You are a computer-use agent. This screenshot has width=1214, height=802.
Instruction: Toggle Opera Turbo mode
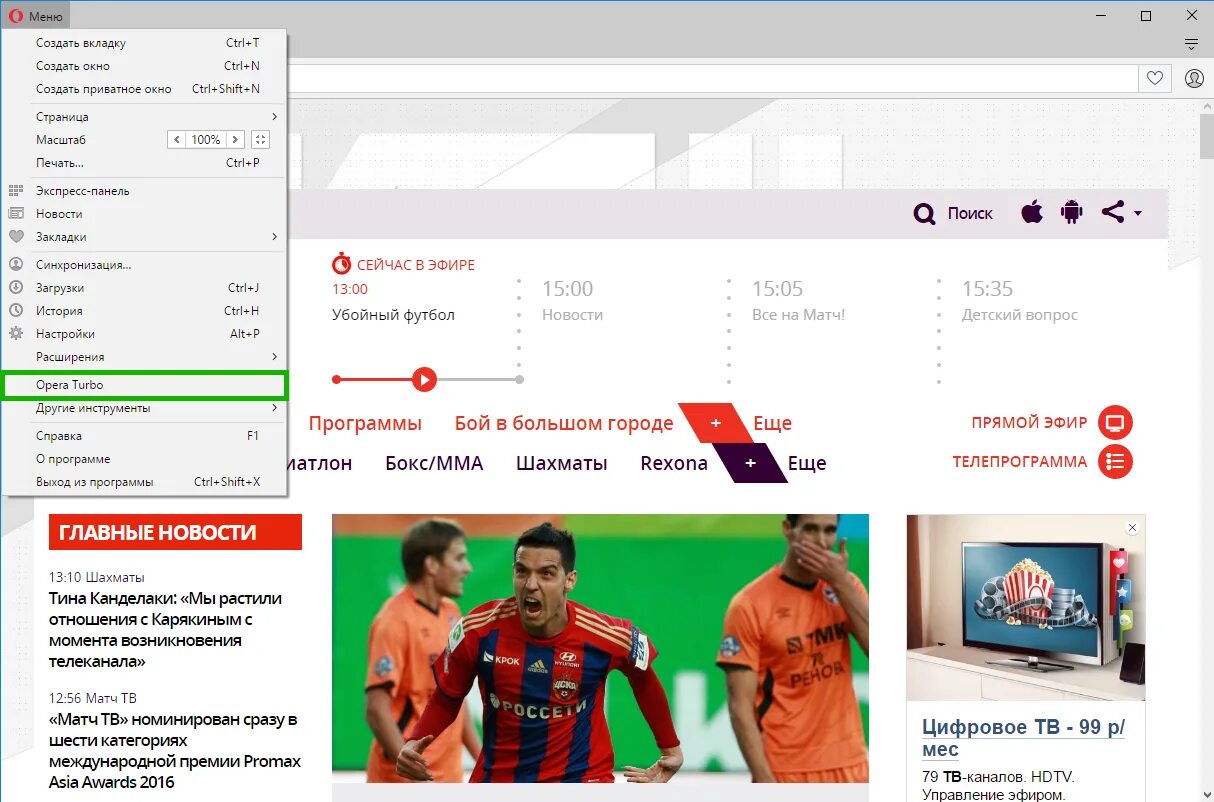click(144, 385)
